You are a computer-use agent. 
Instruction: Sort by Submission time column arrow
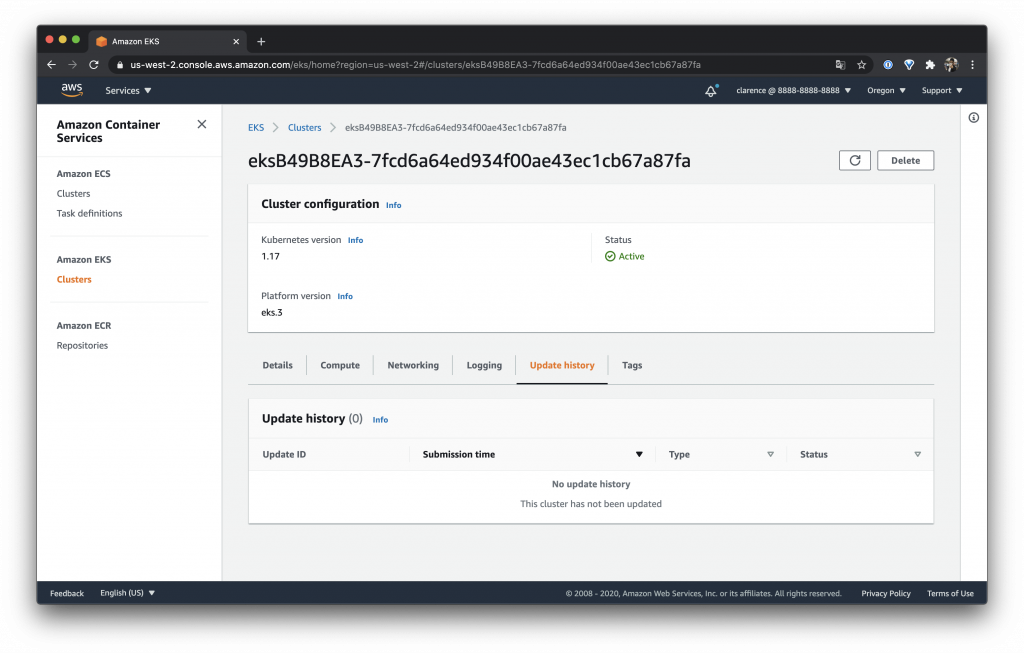click(x=639, y=454)
